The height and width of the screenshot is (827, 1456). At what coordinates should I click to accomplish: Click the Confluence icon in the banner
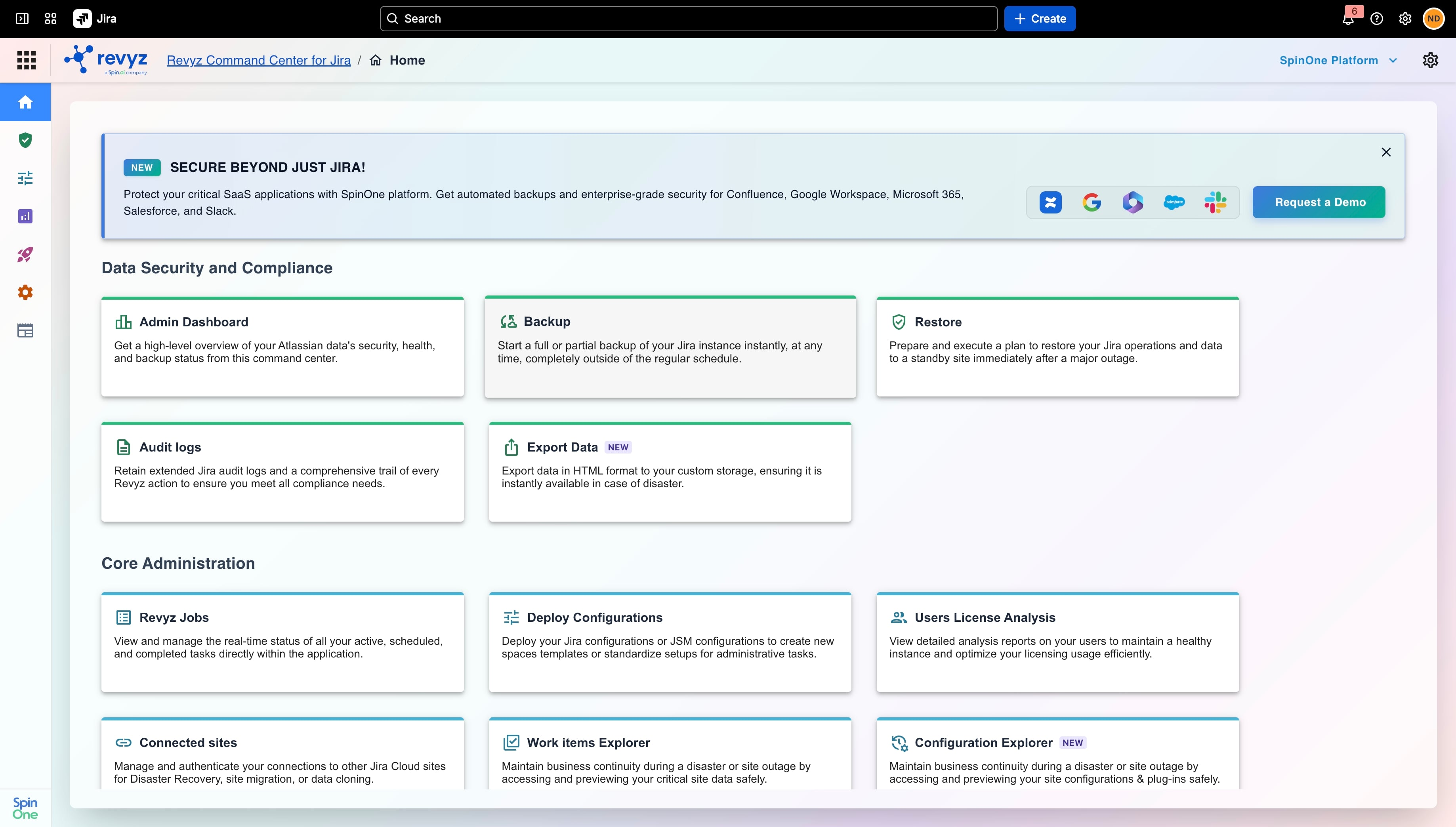(x=1050, y=202)
